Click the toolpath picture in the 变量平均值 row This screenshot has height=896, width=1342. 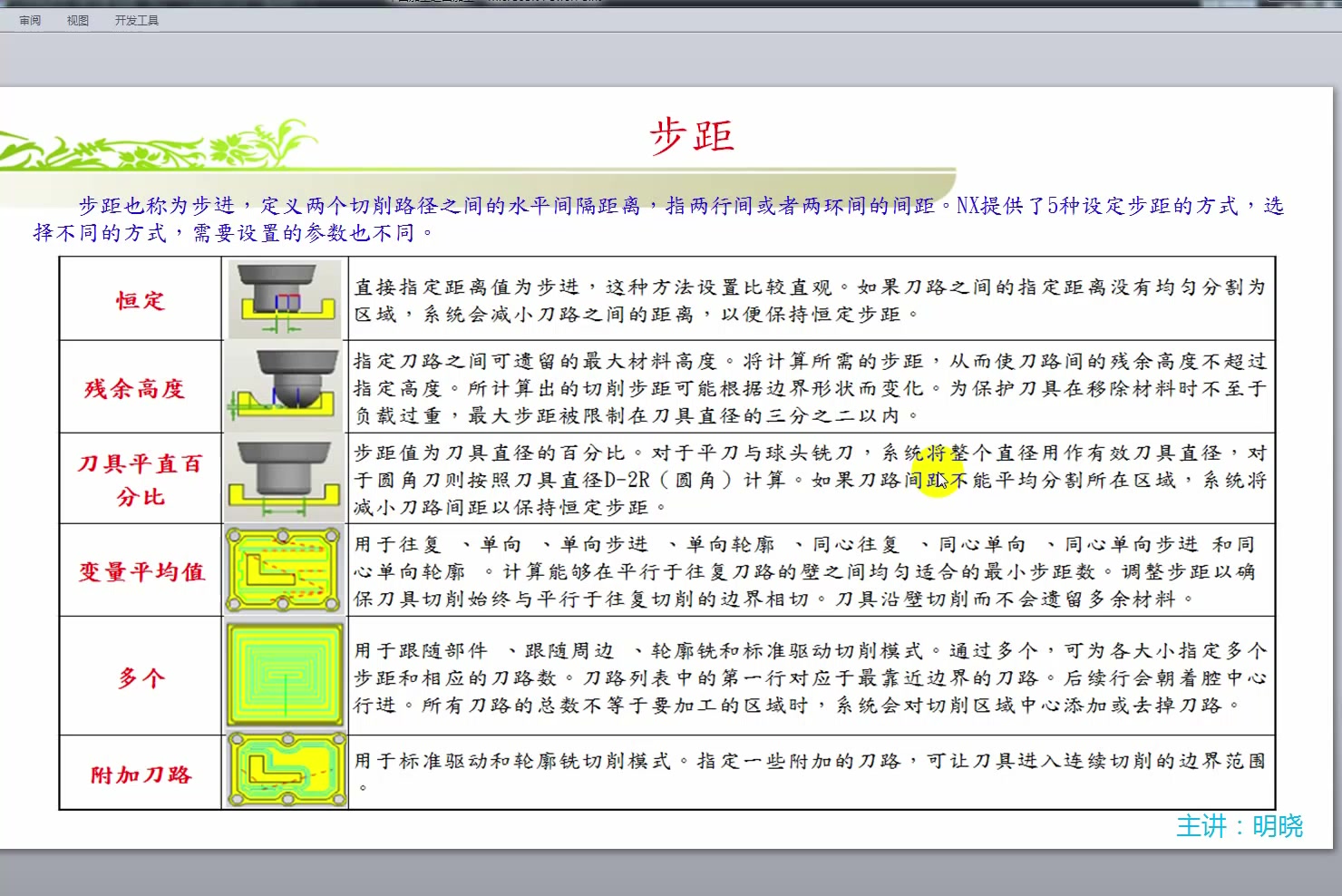(285, 570)
